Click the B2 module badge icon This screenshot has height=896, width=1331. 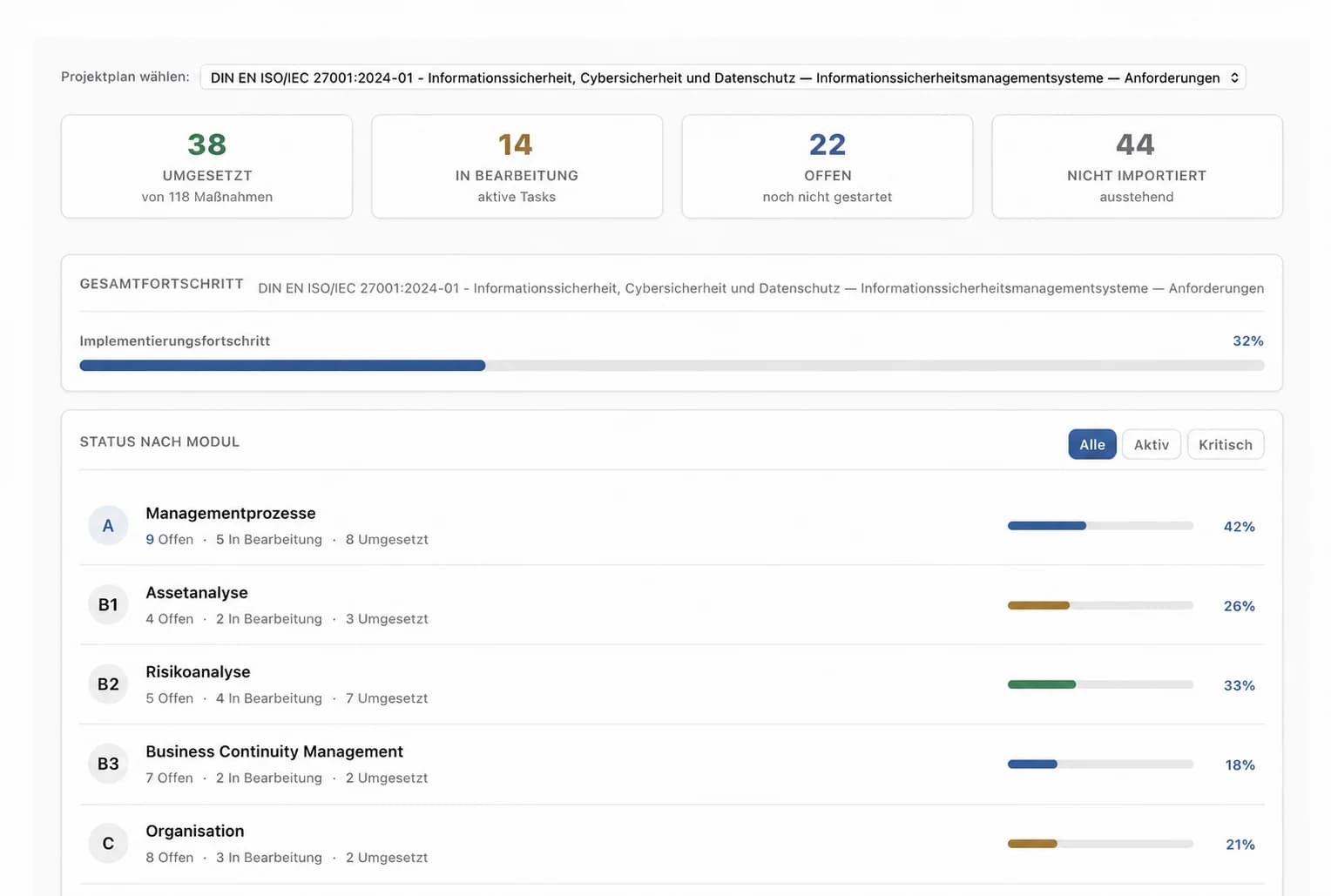[x=108, y=684]
